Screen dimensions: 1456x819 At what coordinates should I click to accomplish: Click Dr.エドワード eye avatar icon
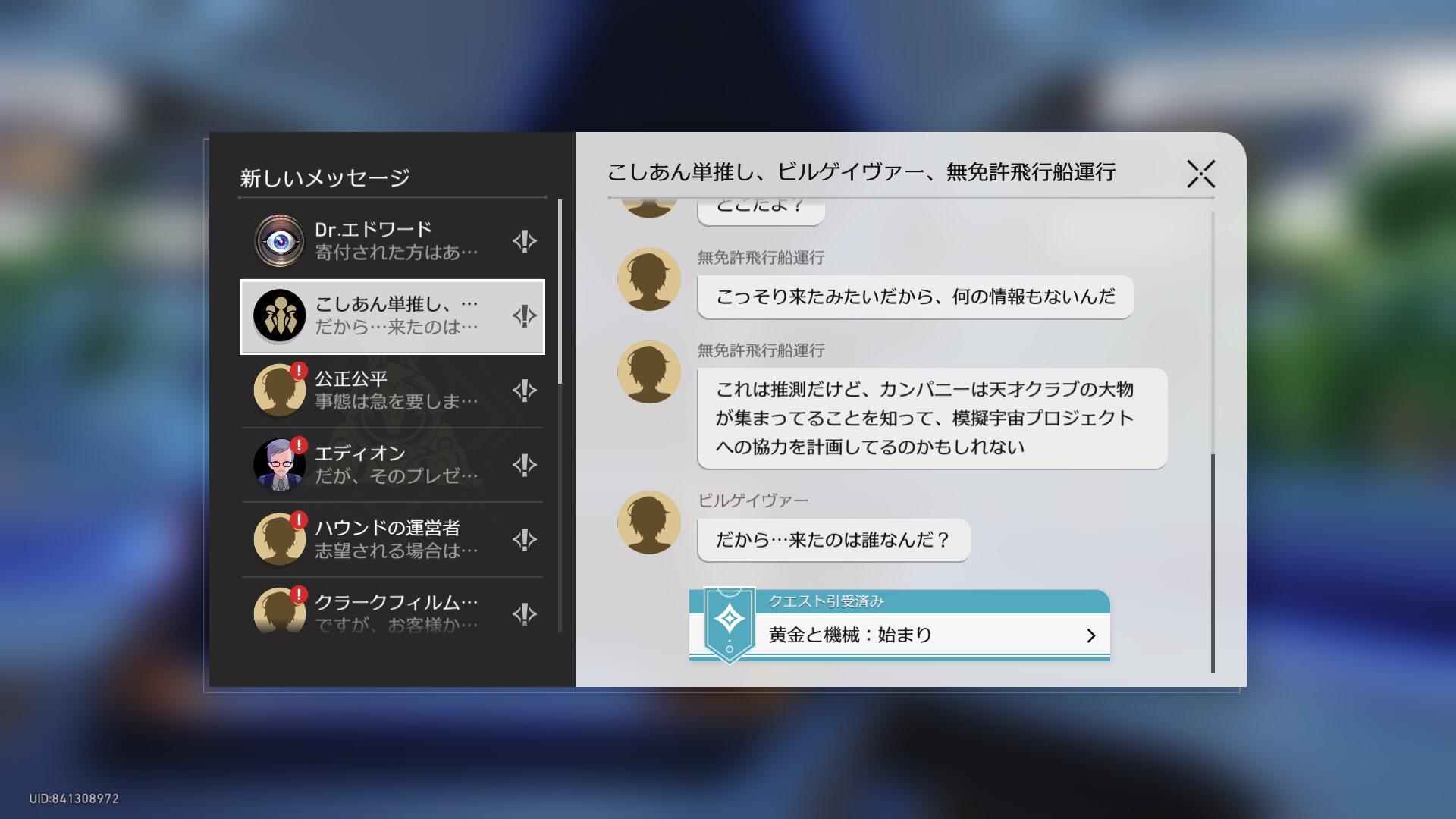point(280,241)
